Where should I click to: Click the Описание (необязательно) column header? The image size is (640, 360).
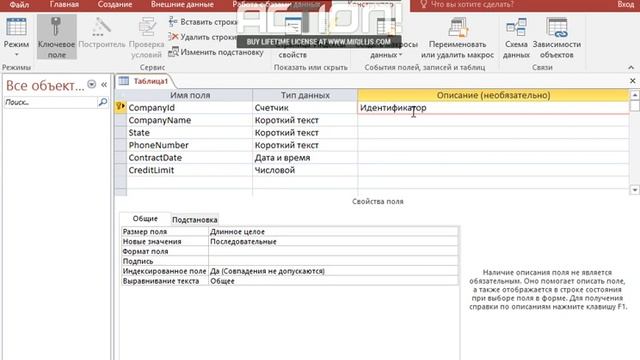pos(493,95)
